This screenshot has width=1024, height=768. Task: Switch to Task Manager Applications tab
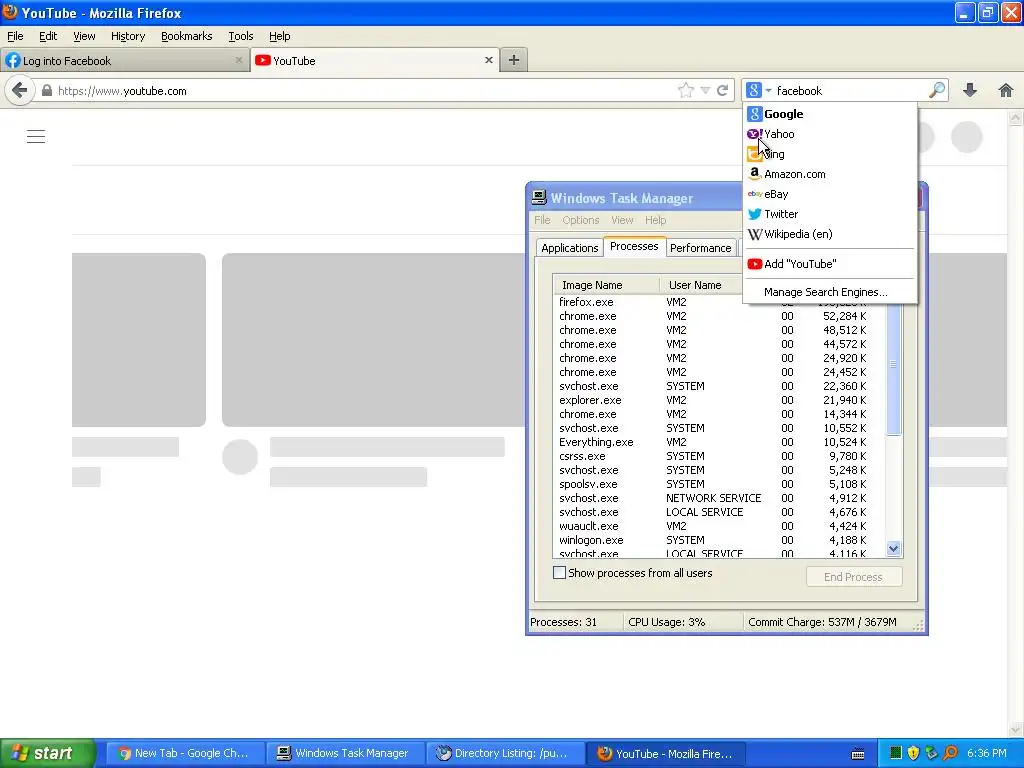click(569, 248)
